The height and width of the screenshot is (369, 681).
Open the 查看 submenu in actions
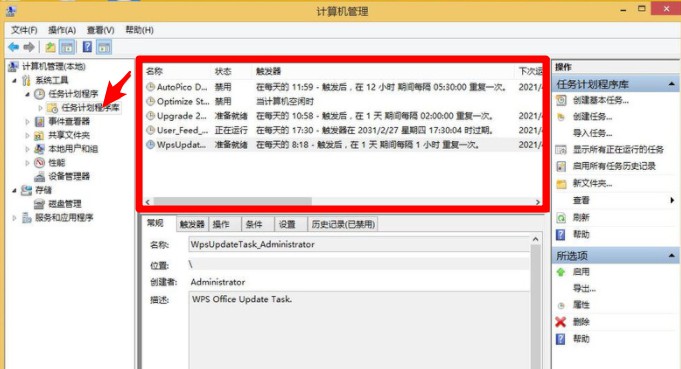[581, 200]
